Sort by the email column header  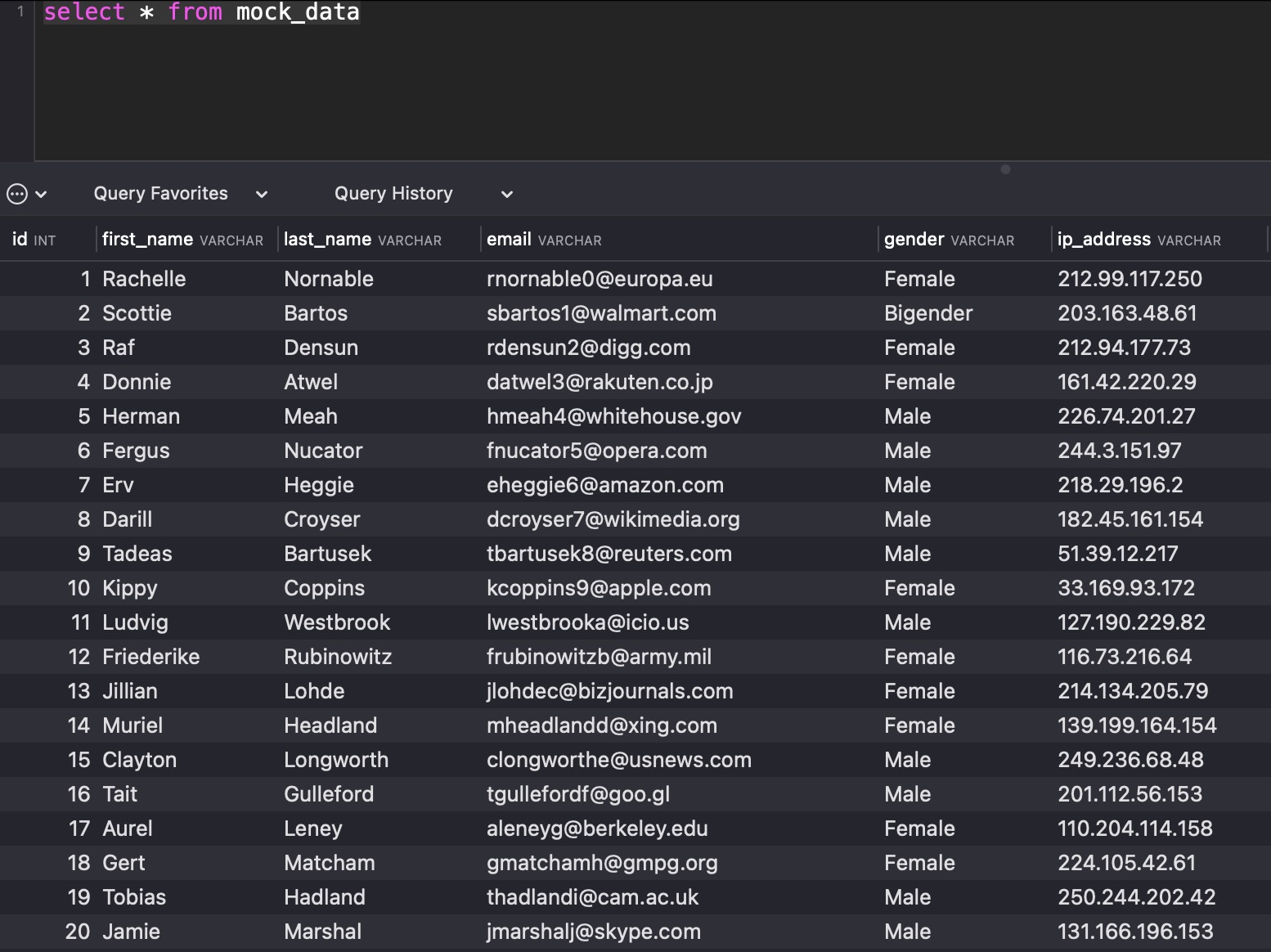544,240
